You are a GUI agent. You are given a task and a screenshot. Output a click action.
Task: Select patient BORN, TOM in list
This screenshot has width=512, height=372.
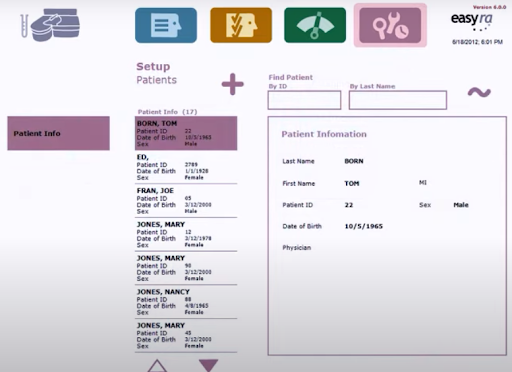coord(186,133)
